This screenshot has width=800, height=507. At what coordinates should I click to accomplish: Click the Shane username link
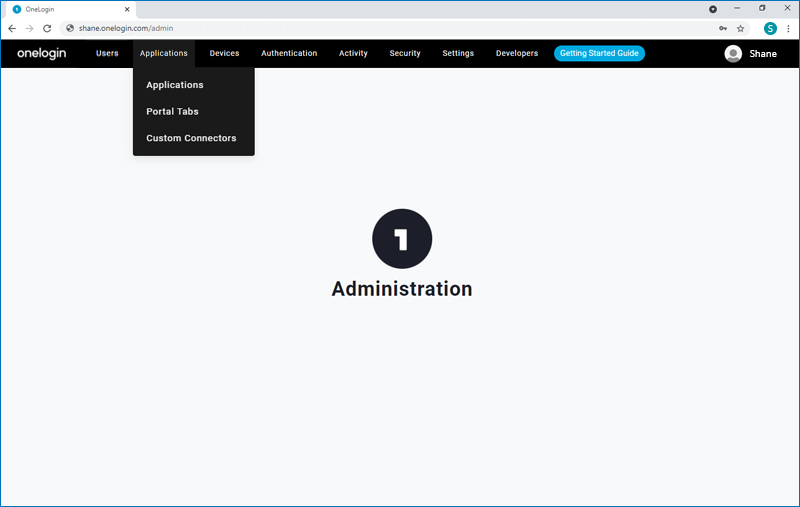pos(763,54)
